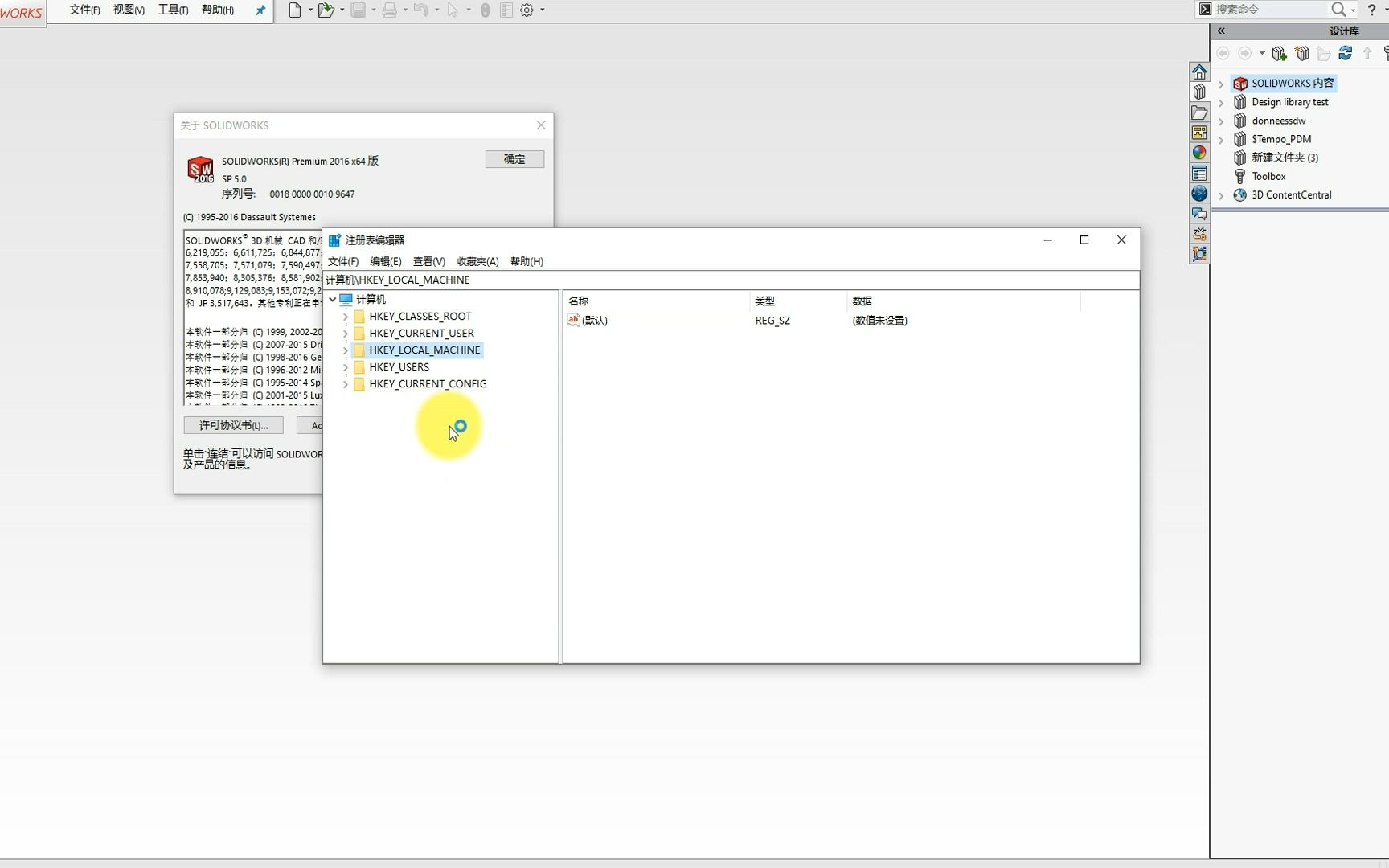Maximize the registry editor window
Viewport: 1389px width, 868px height.
click(x=1084, y=240)
